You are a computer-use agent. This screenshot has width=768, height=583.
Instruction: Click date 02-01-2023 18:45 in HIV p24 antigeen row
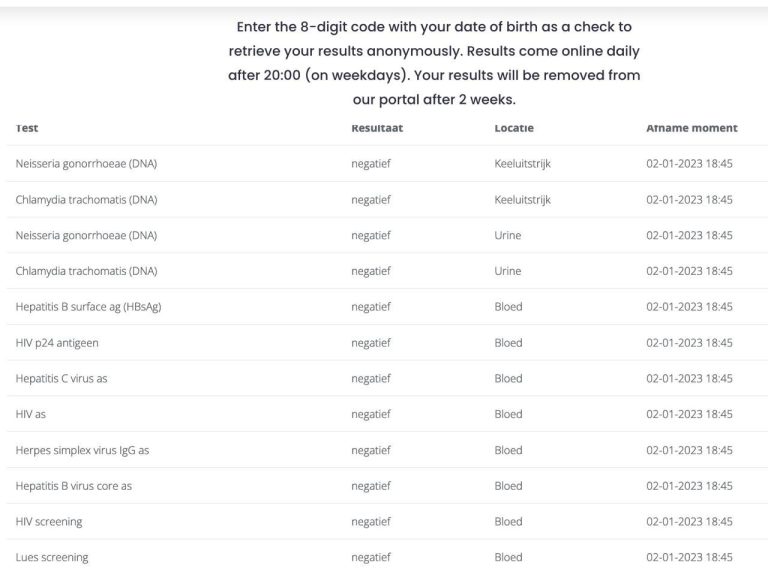pos(689,343)
